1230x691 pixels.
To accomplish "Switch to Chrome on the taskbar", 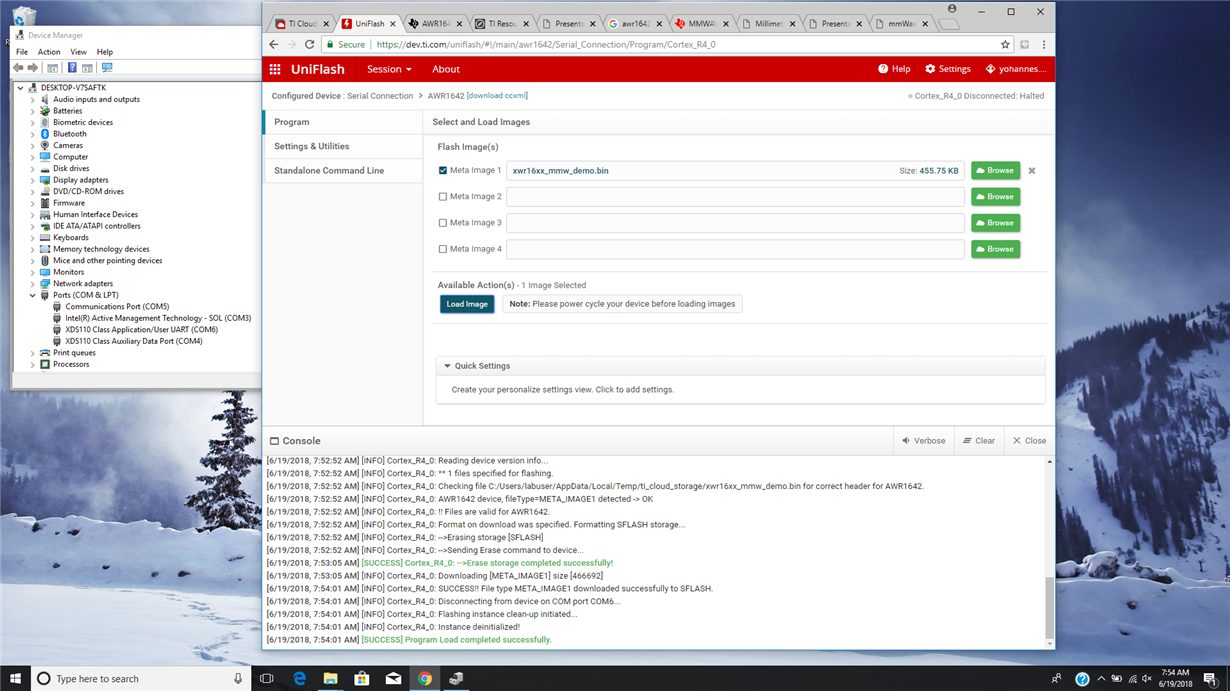I will [425, 678].
